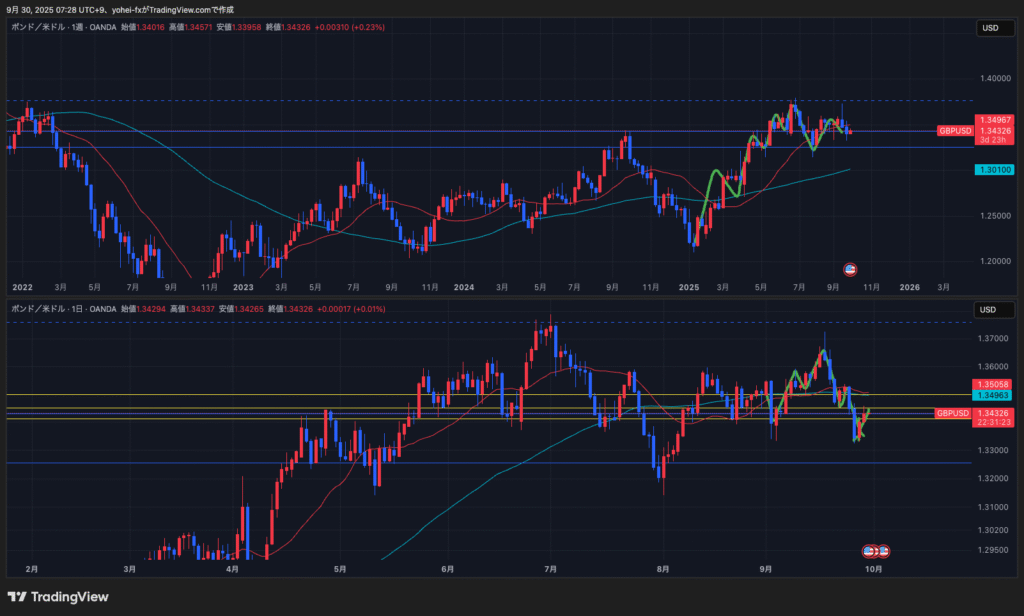Screen dimensions: 1024x616
Task: Click the economic event flag on weekly chart
Action: tap(850, 269)
